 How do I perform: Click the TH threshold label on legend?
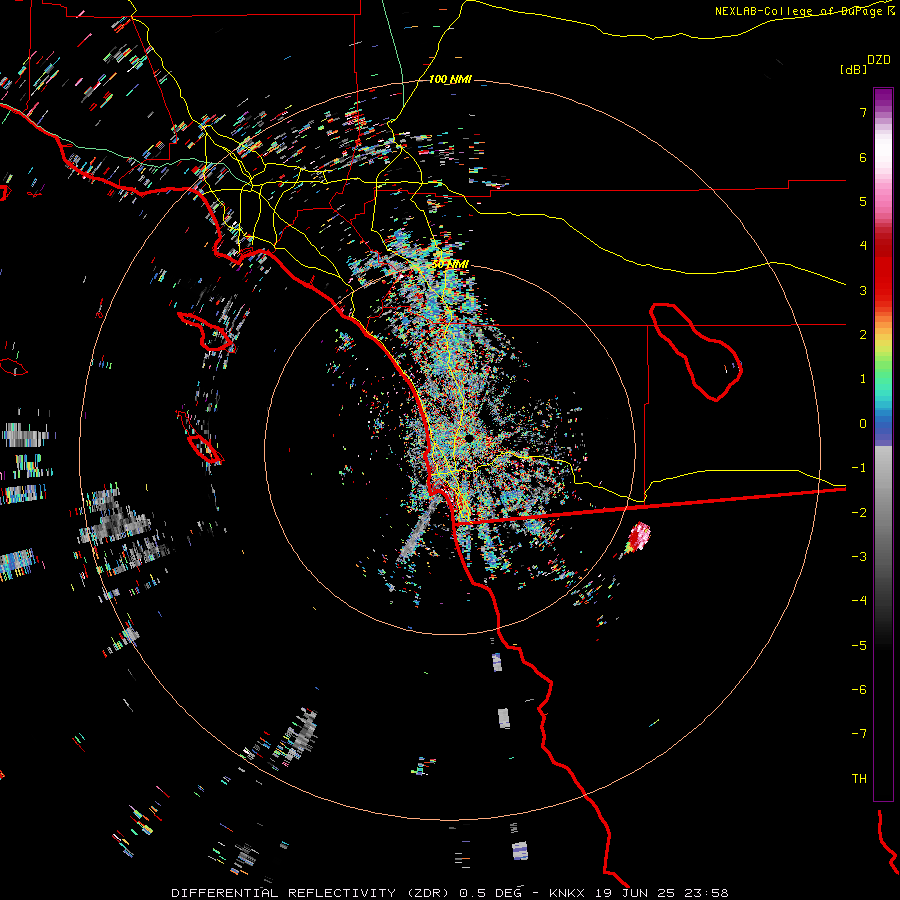[x=859, y=779]
